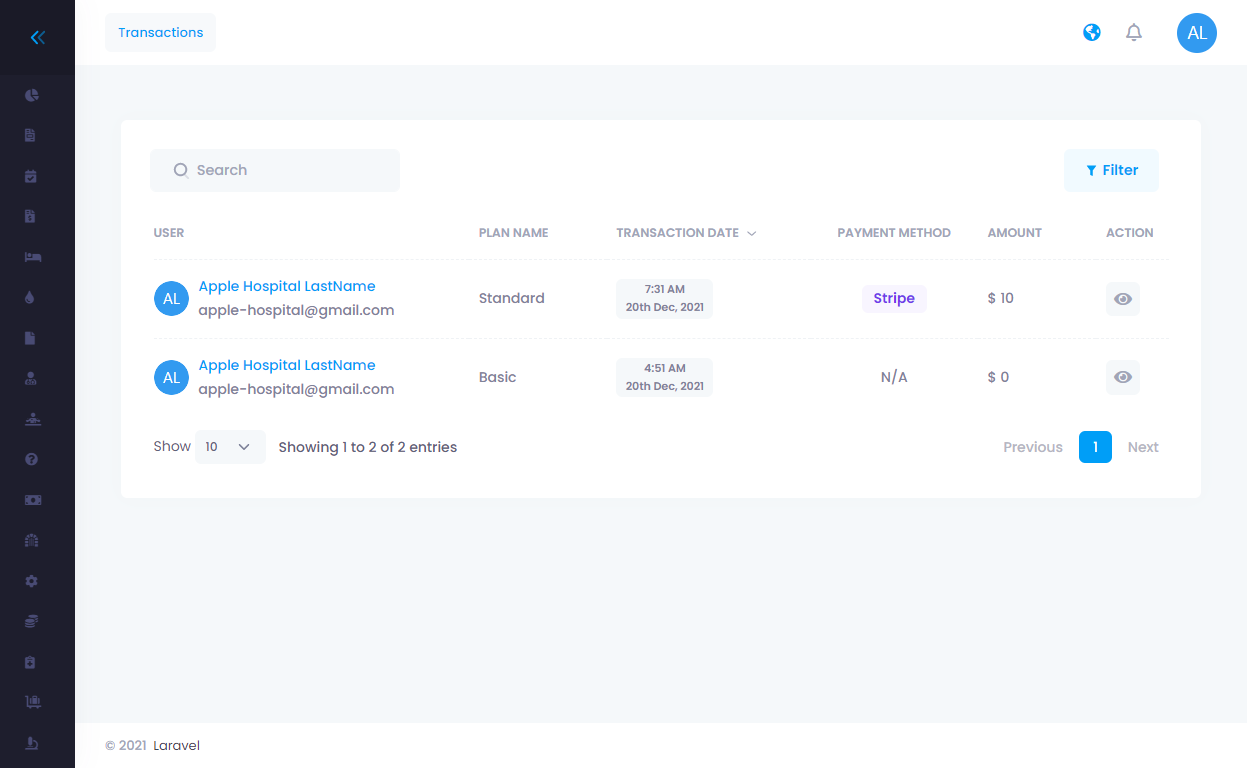Click the calendar check appointments icon

click(32, 176)
